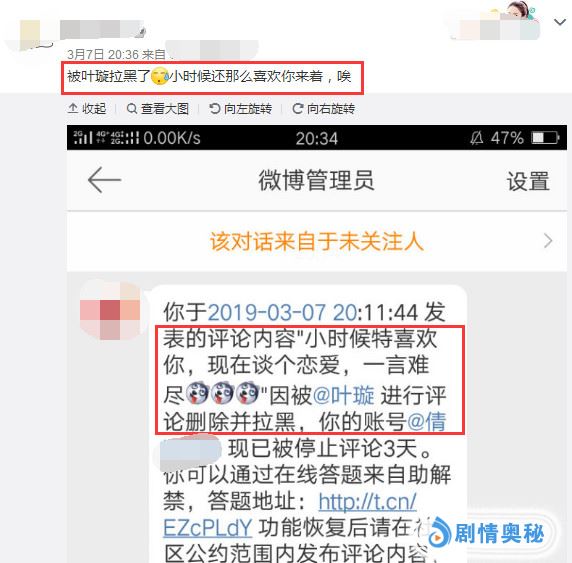
Task: Rotate image left with 向左旋转
Action: click(x=241, y=109)
